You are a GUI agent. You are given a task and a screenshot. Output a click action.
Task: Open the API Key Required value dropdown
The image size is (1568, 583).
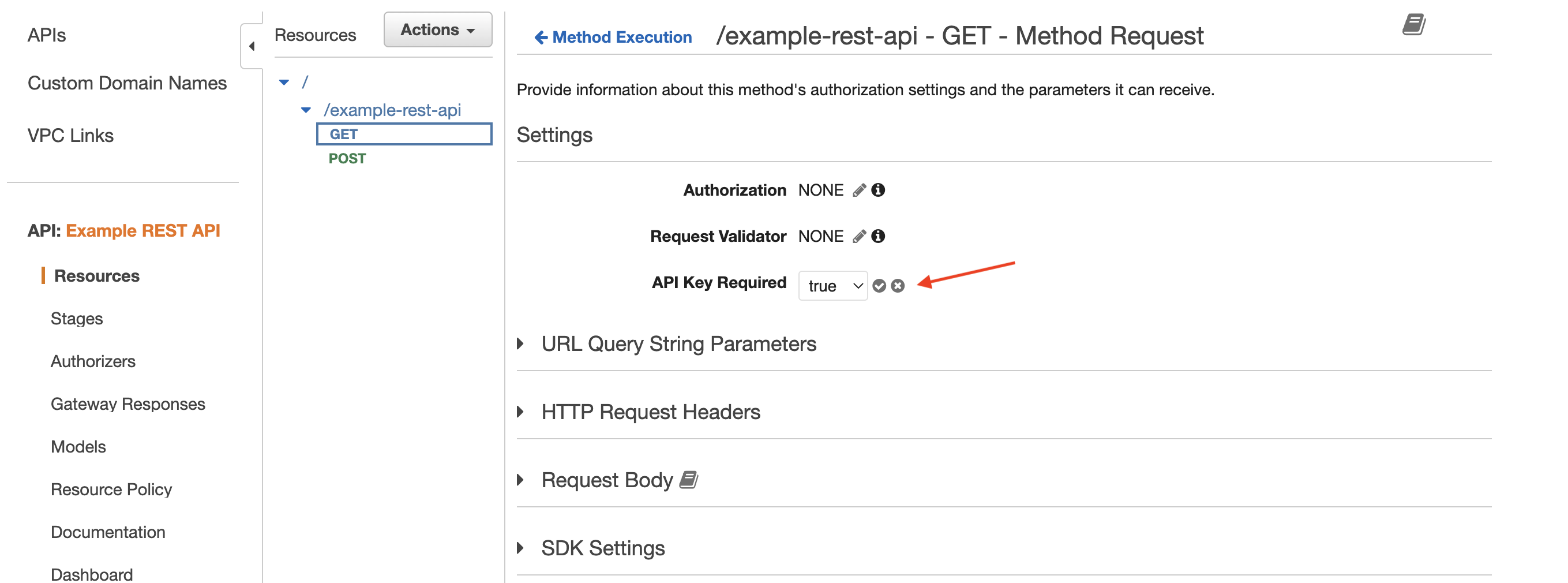pyautogui.click(x=832, y=285)
